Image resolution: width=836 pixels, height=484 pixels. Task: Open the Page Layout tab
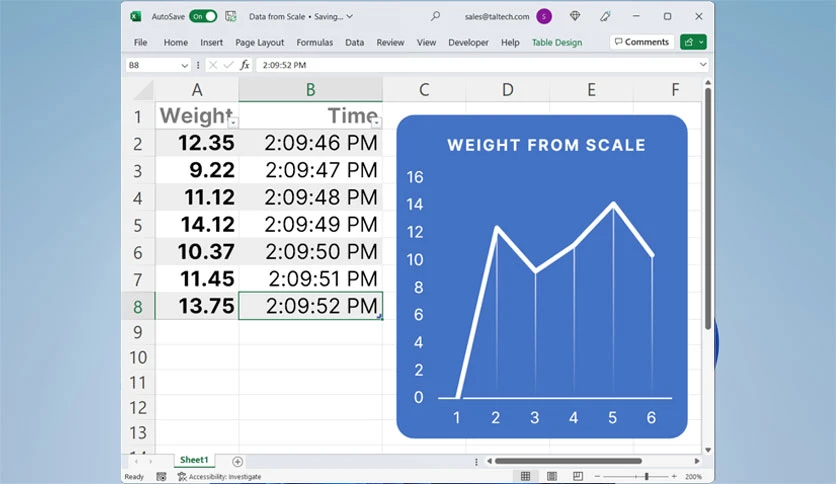[x=260, y=42]
